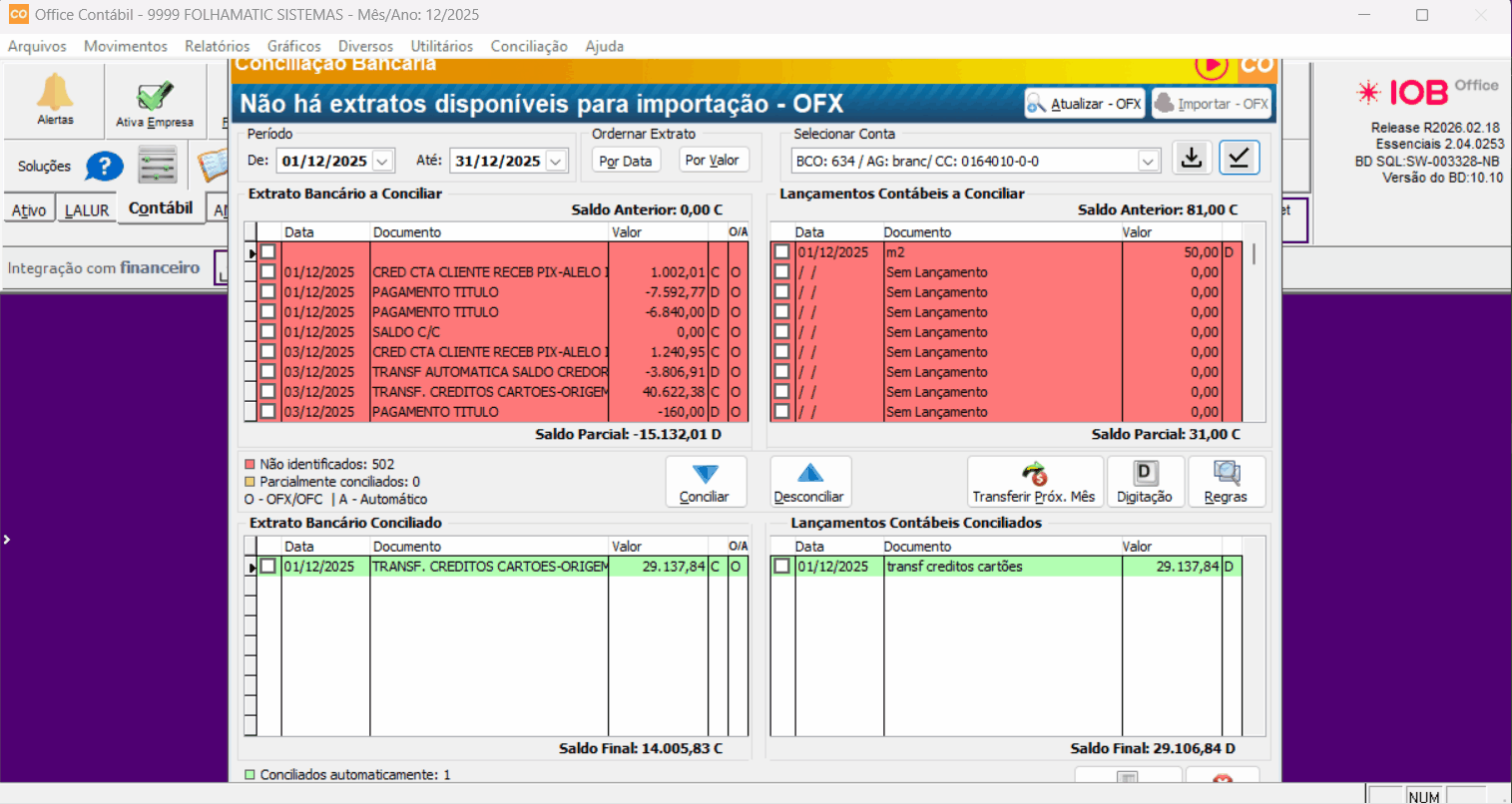Open the Selecionar Conta dropdown
The image size is (1512, 804).
(1148, 161)
